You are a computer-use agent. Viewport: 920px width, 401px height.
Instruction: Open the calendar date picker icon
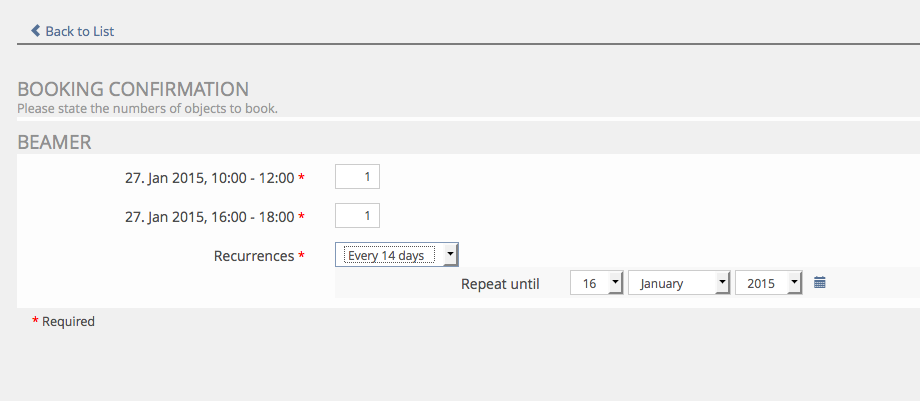820,283
